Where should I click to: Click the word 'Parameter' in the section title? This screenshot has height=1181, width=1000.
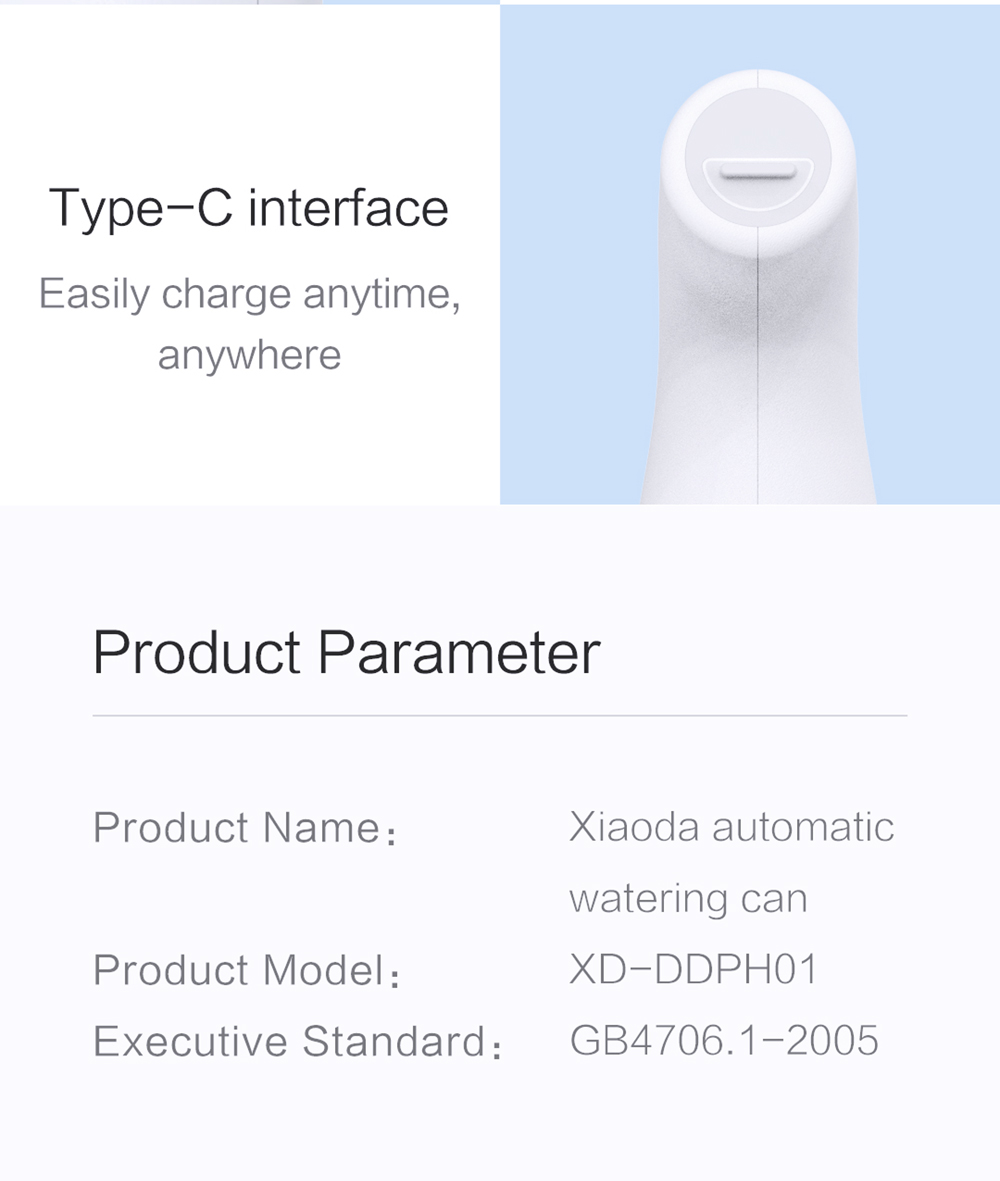tap(459, 652)
